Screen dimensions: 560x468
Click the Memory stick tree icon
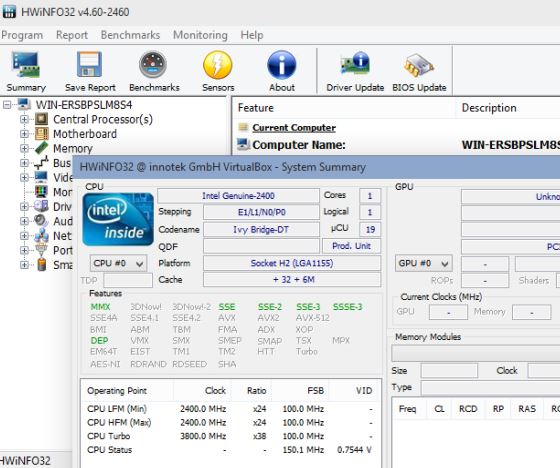[41, 148]
